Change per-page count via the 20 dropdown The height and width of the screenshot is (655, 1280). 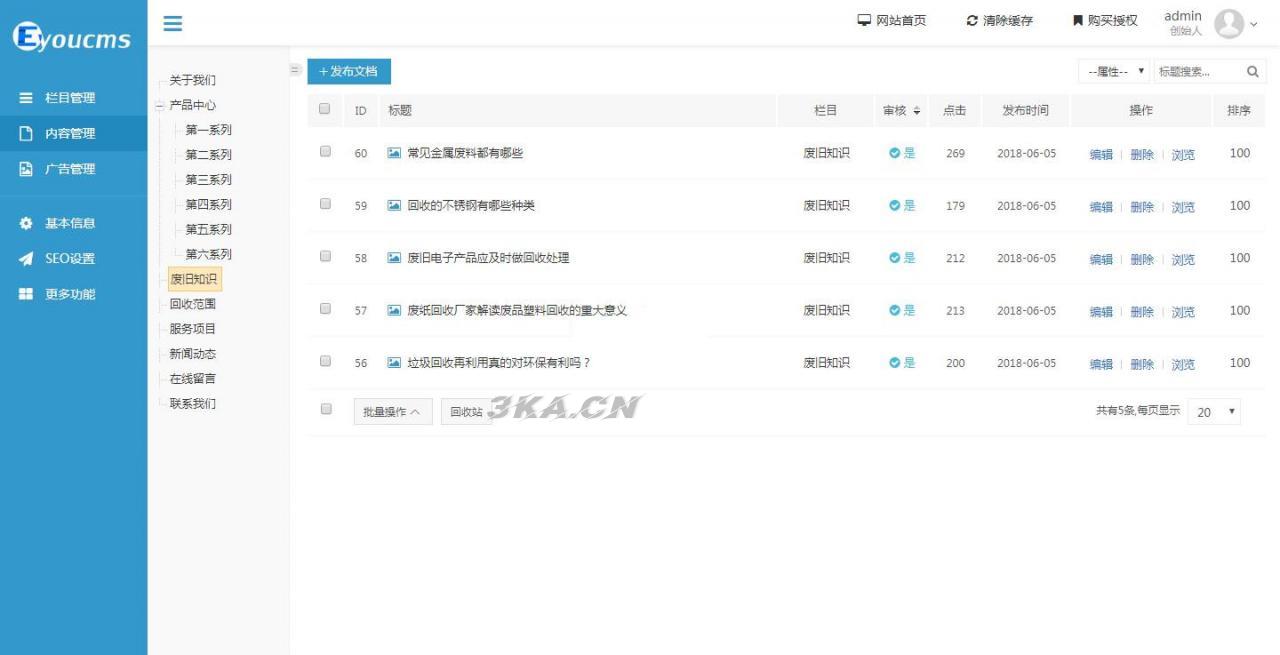1214,412
